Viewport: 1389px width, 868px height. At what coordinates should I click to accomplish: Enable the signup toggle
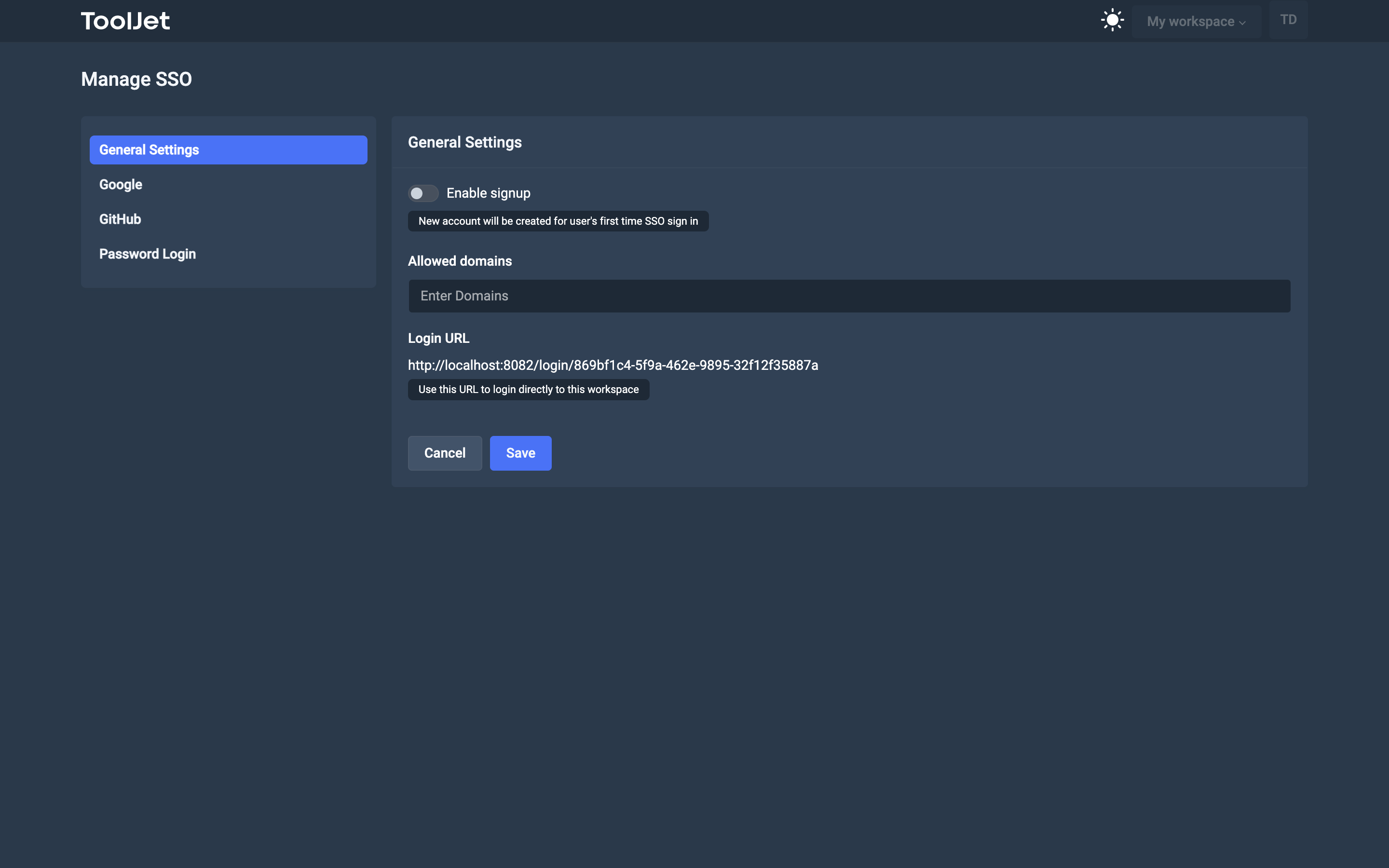pyautogui.click(x=423, y=193)
